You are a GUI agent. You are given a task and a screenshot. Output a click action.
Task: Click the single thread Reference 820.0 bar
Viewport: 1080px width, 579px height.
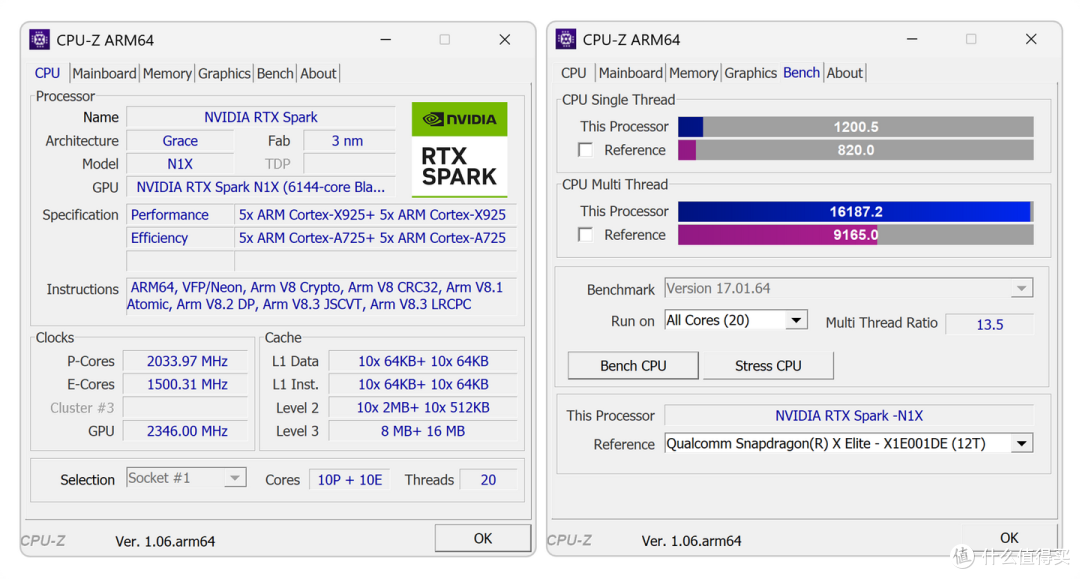click(855, 150)
